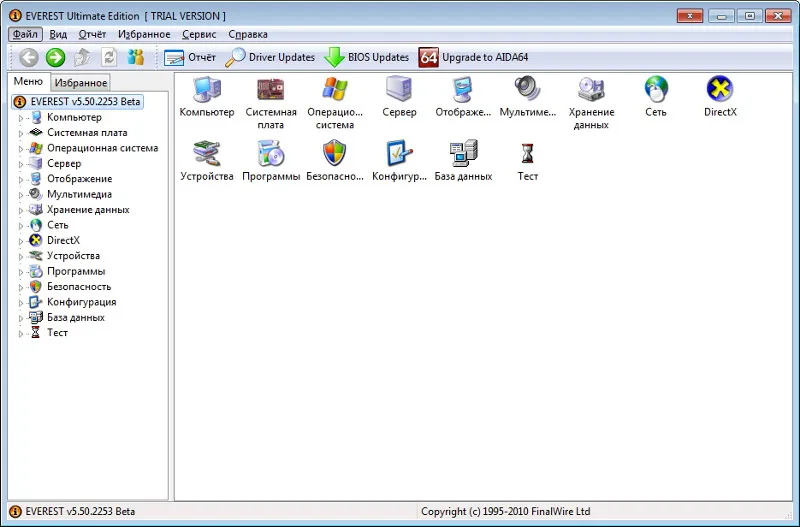The height and width of the screenshot is (527, 800).
Task: Select Операционная система in the tree
Action: tap(103, 148)
